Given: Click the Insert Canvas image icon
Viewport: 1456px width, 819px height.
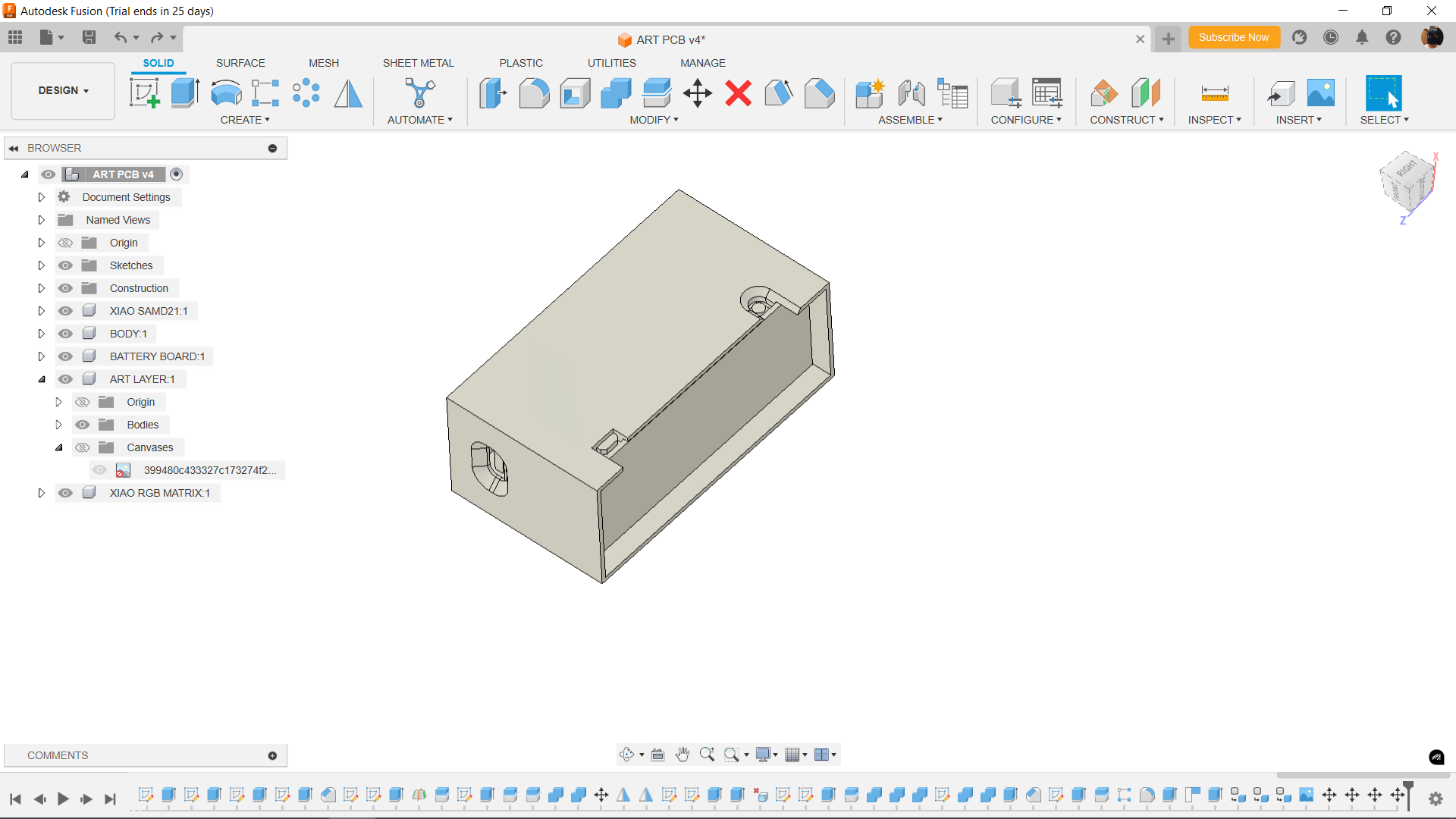Looking at the screenshot, I should point(1321,93).
